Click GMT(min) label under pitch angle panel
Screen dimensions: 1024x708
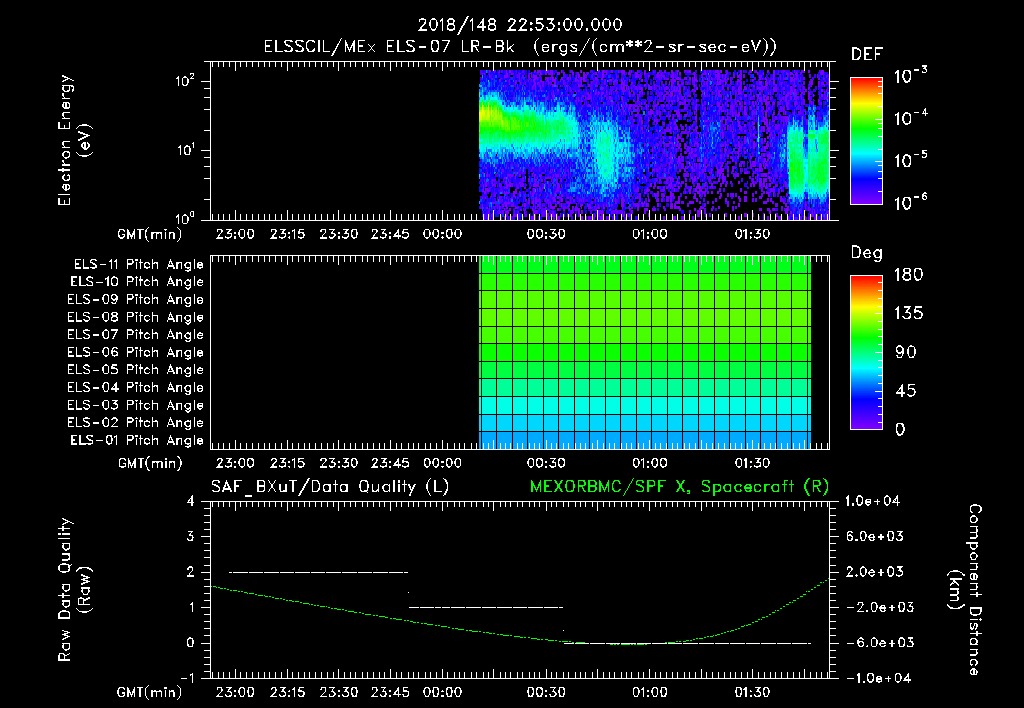coord(150,463)
